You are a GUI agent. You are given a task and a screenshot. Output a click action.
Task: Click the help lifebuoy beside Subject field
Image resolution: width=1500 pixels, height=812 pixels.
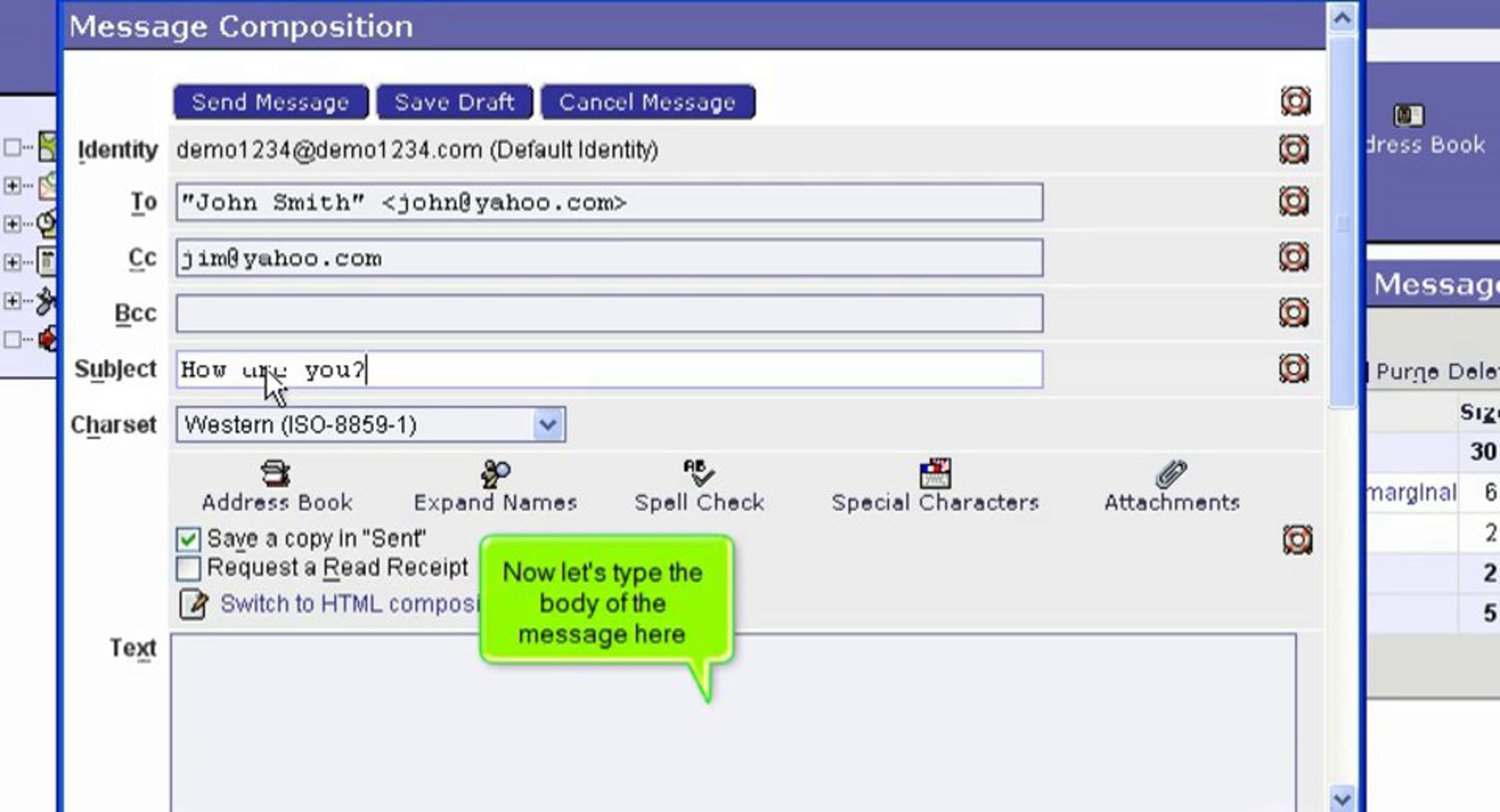(x=1293, y=369)
